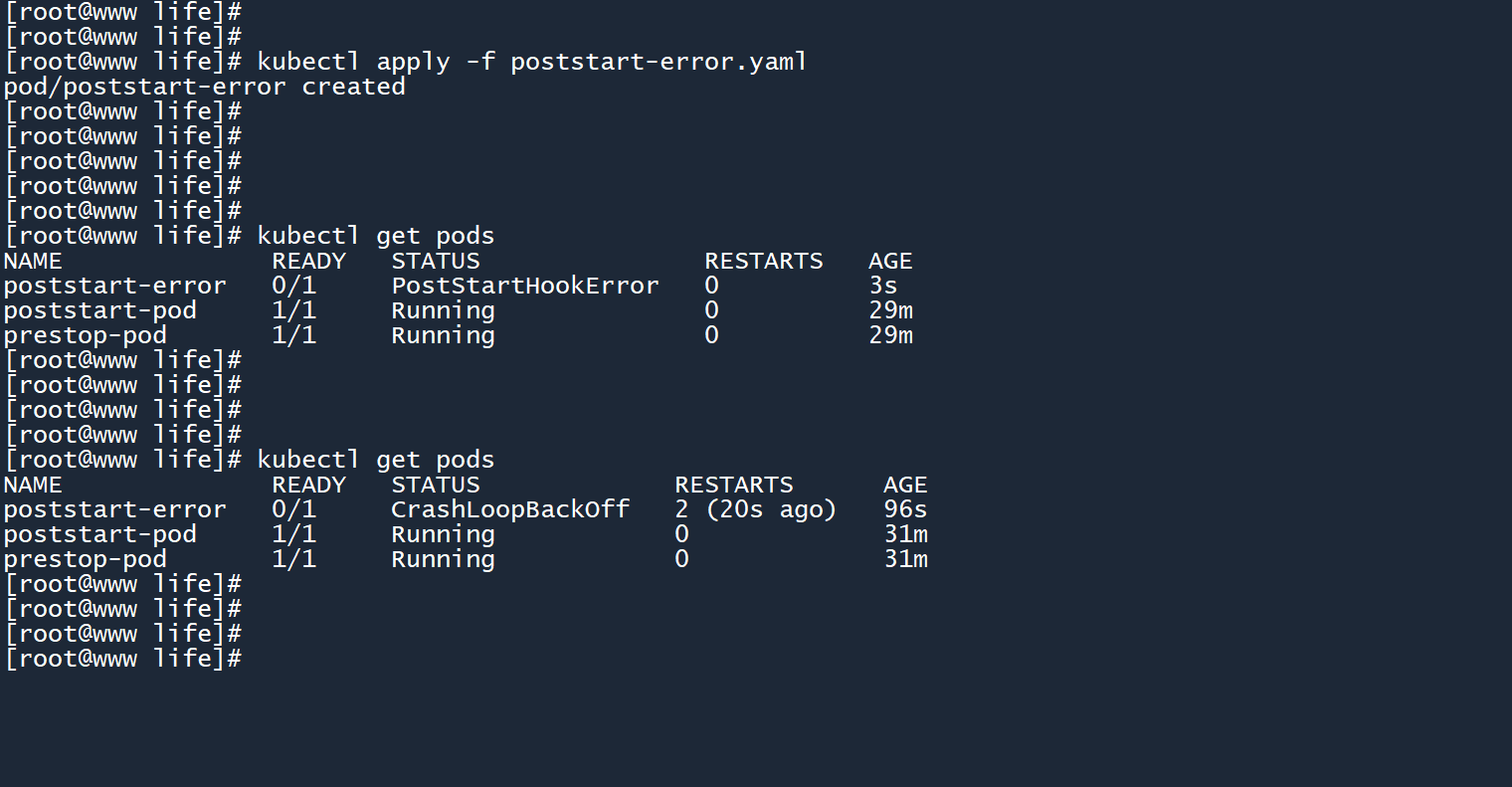Click the first 'kubectl get pods' command
This screenshot has width=1512, height=787.
coord(375,236)
